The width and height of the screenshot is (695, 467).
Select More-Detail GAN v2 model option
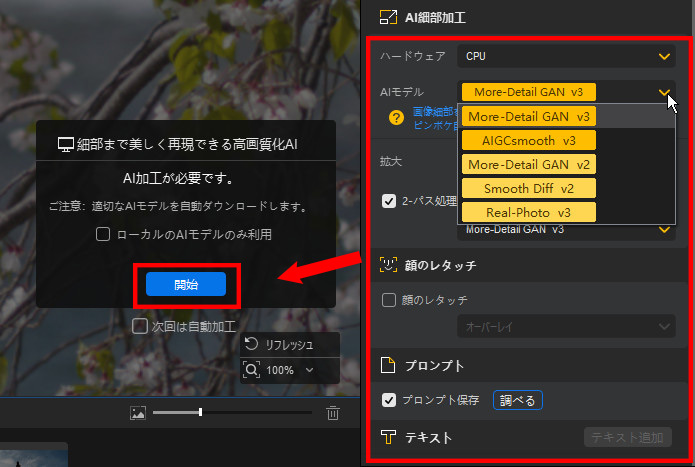pyautogui.click(x=529, y=164)
